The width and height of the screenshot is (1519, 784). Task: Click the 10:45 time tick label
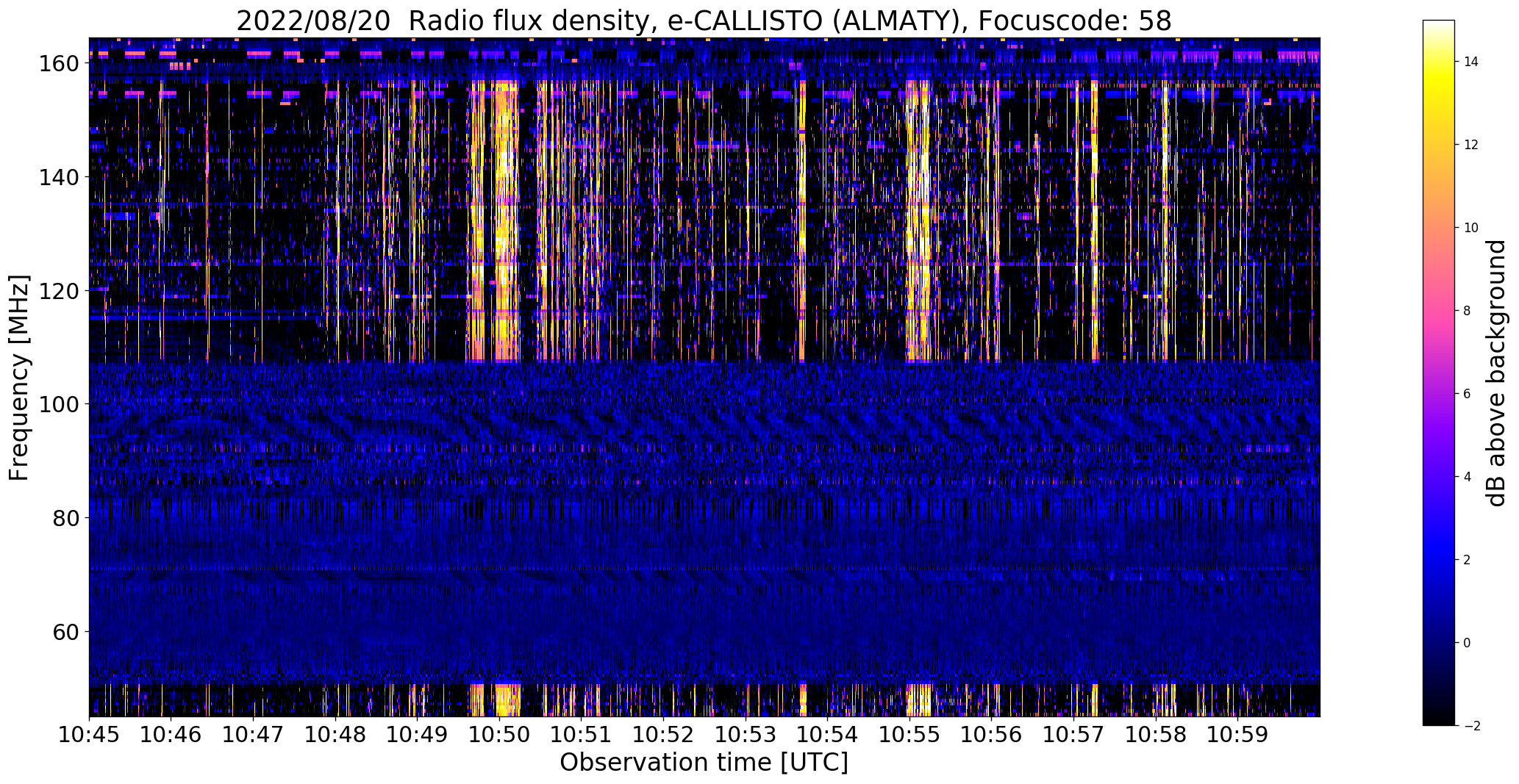[x=89, y=733]
